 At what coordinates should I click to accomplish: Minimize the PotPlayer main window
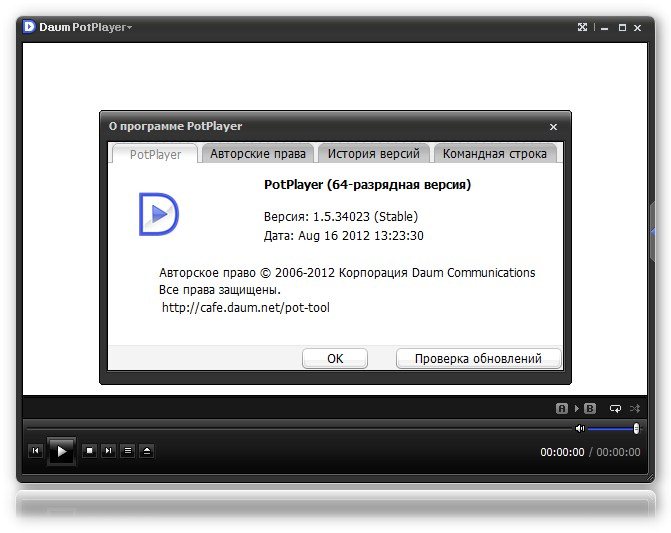(x=605, y=28)
